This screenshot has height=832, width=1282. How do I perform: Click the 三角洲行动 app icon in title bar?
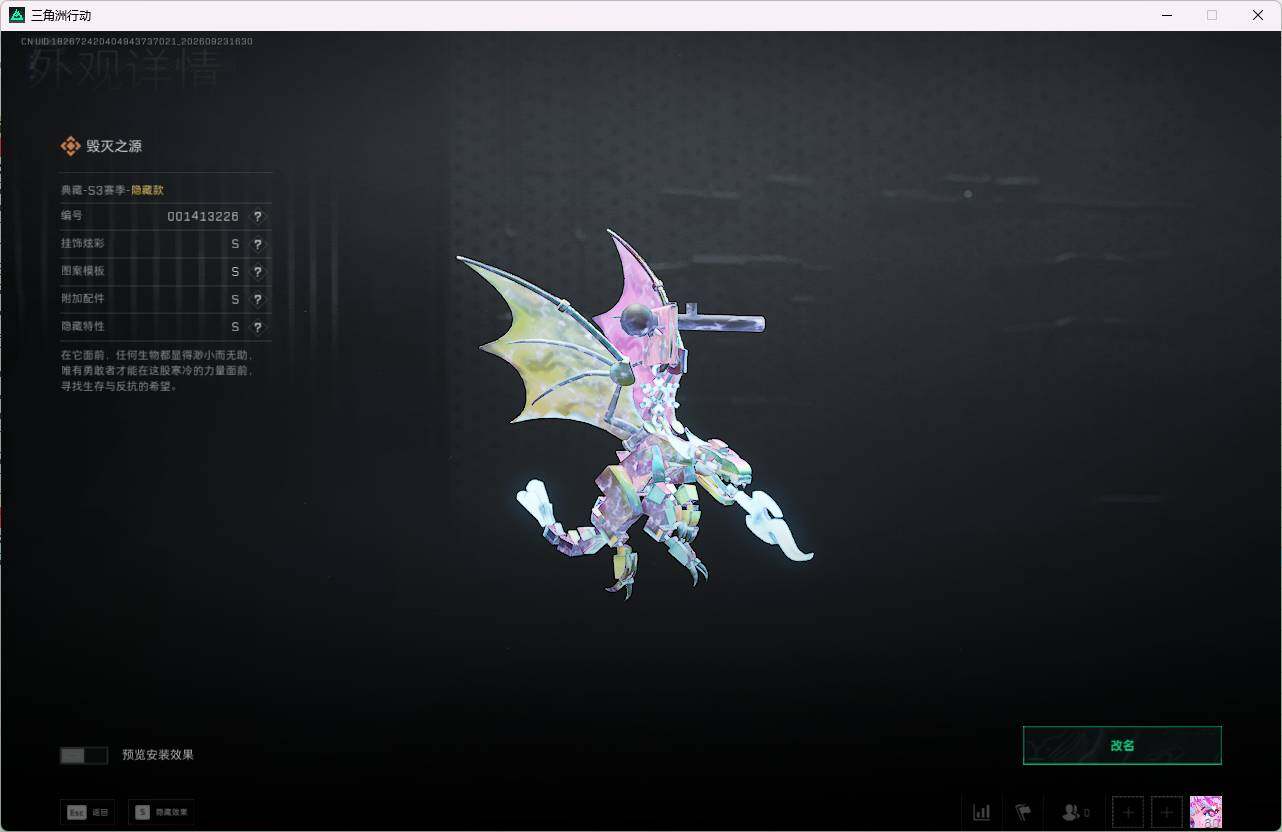(x=17, y=15)
